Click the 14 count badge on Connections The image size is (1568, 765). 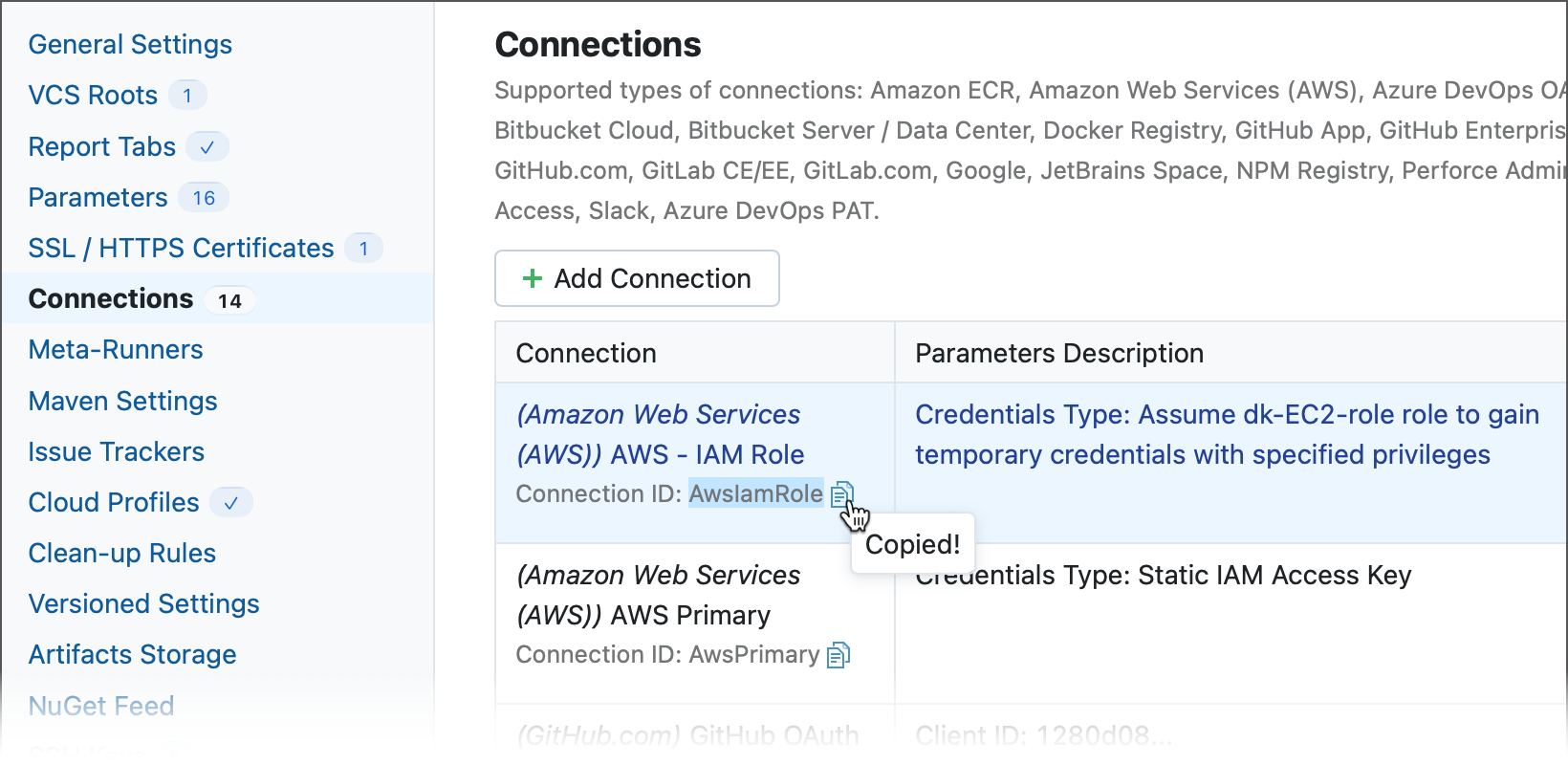(230, 298)
